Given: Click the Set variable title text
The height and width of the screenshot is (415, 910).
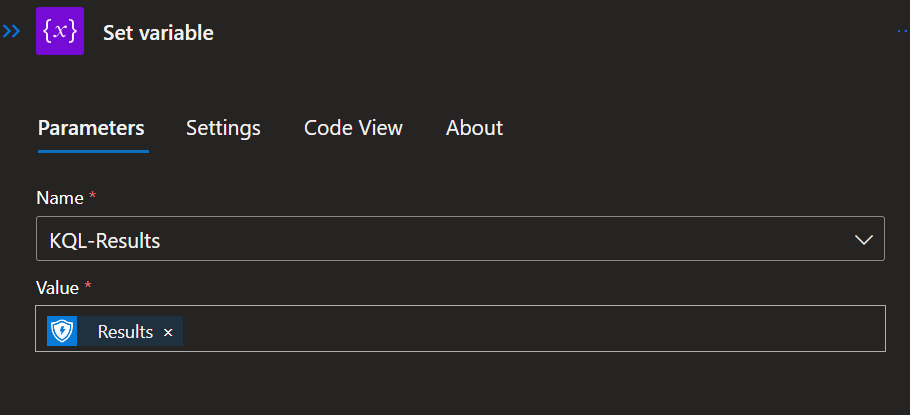Looking at the screenshot, I should [158, 33].
